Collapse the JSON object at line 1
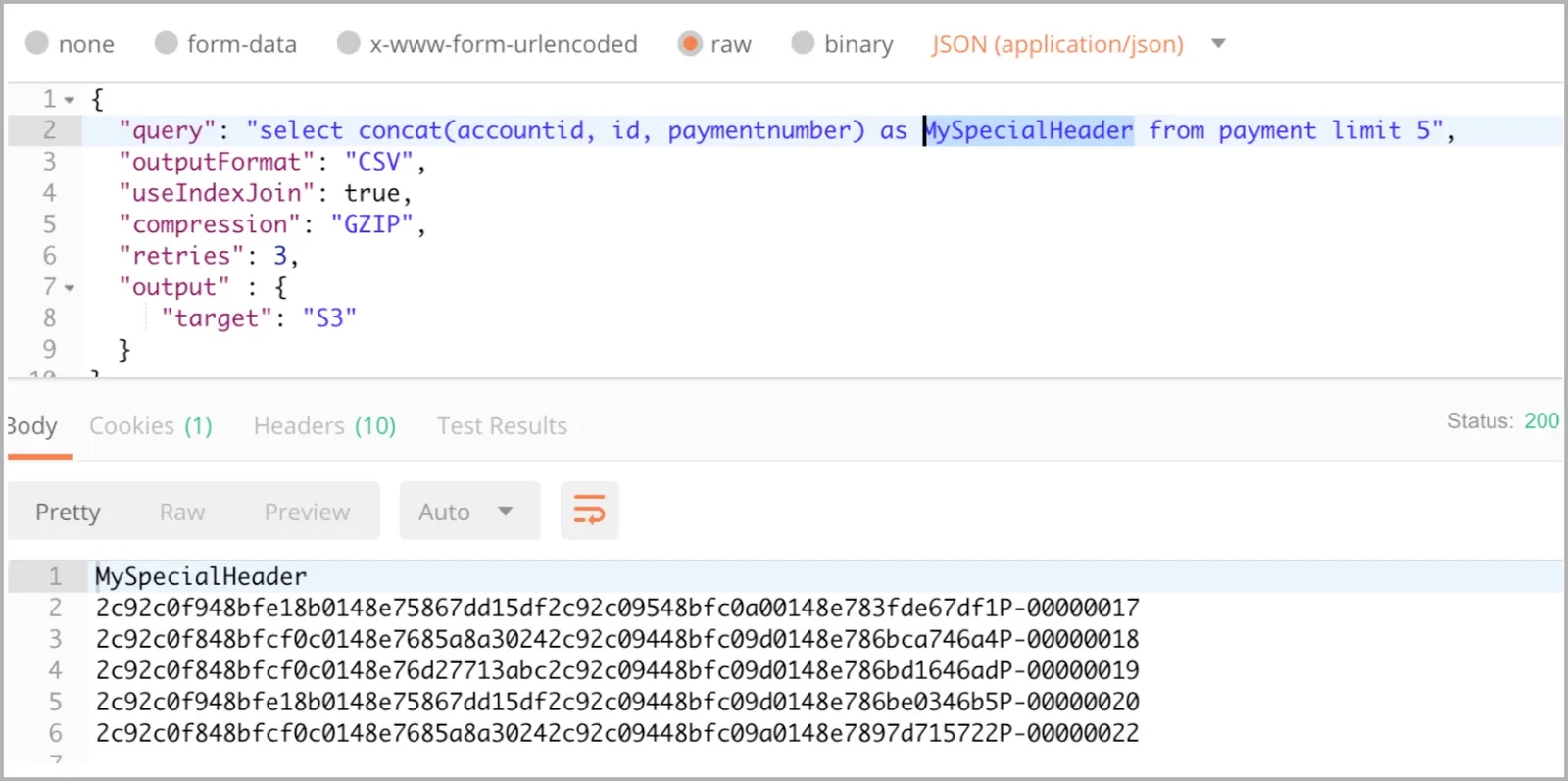 69,100
